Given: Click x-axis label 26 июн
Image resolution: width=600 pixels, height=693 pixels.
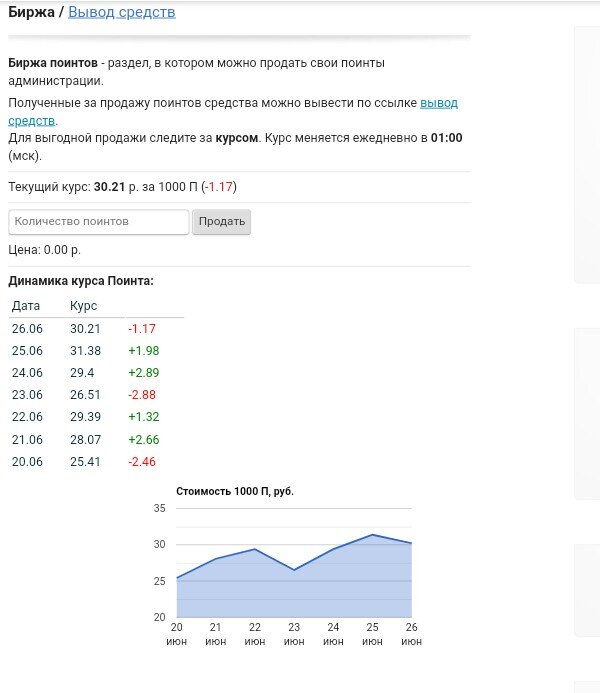Looking at the screenshot, I should [x=411, y=634].
